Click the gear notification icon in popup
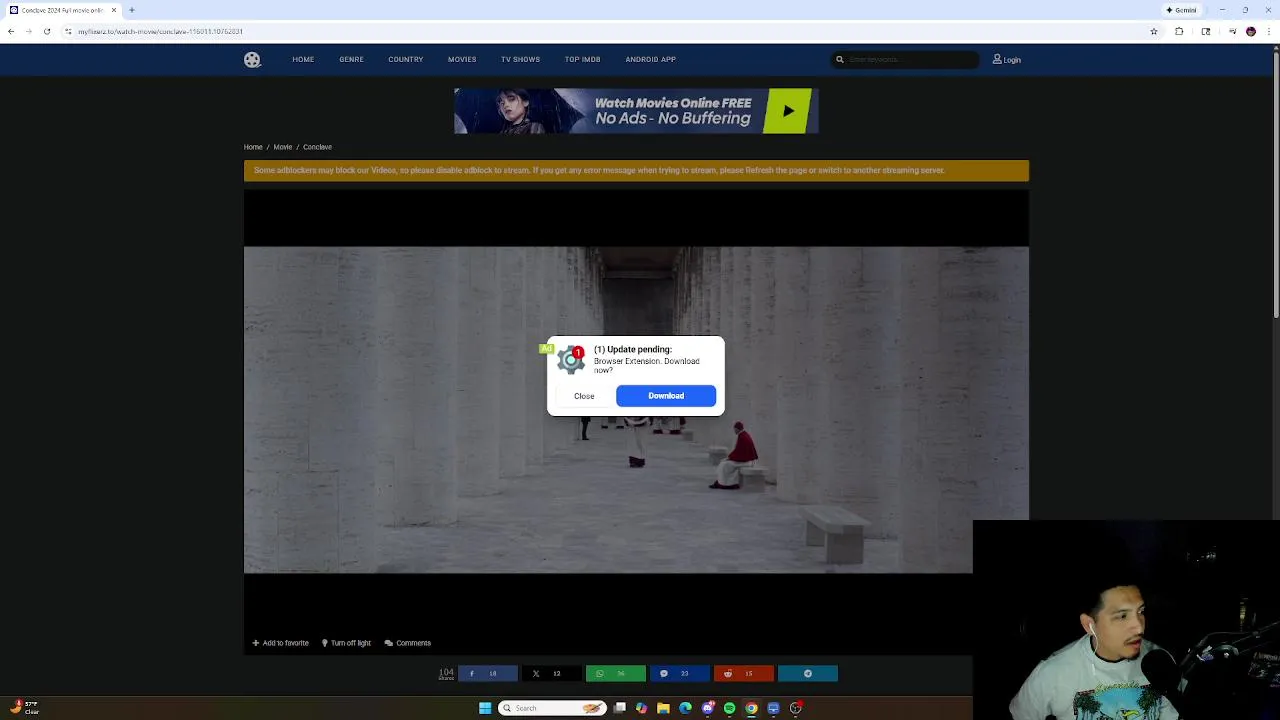 tap(571, 360)
